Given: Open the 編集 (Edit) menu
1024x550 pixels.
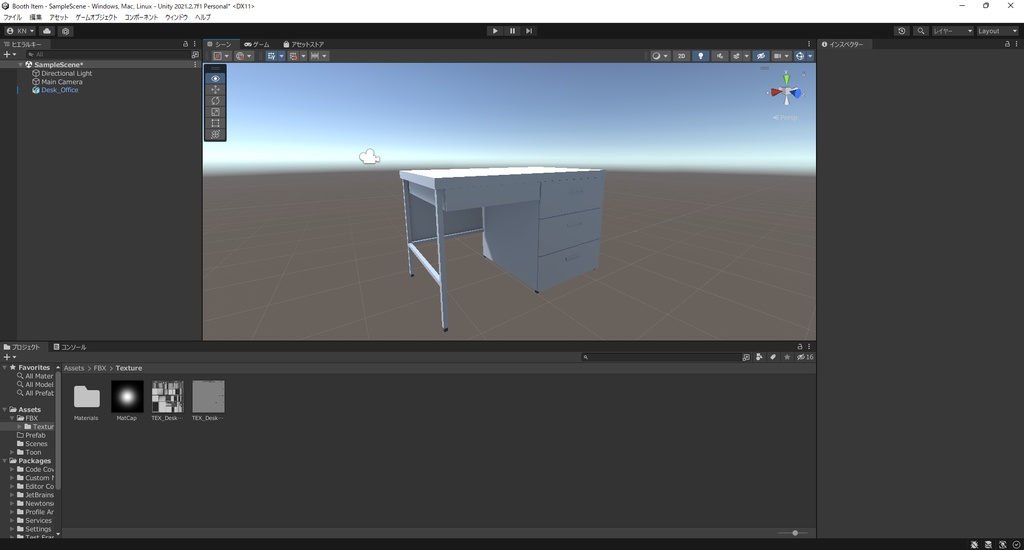Looking at the screenshot, I should coord(35,18).
